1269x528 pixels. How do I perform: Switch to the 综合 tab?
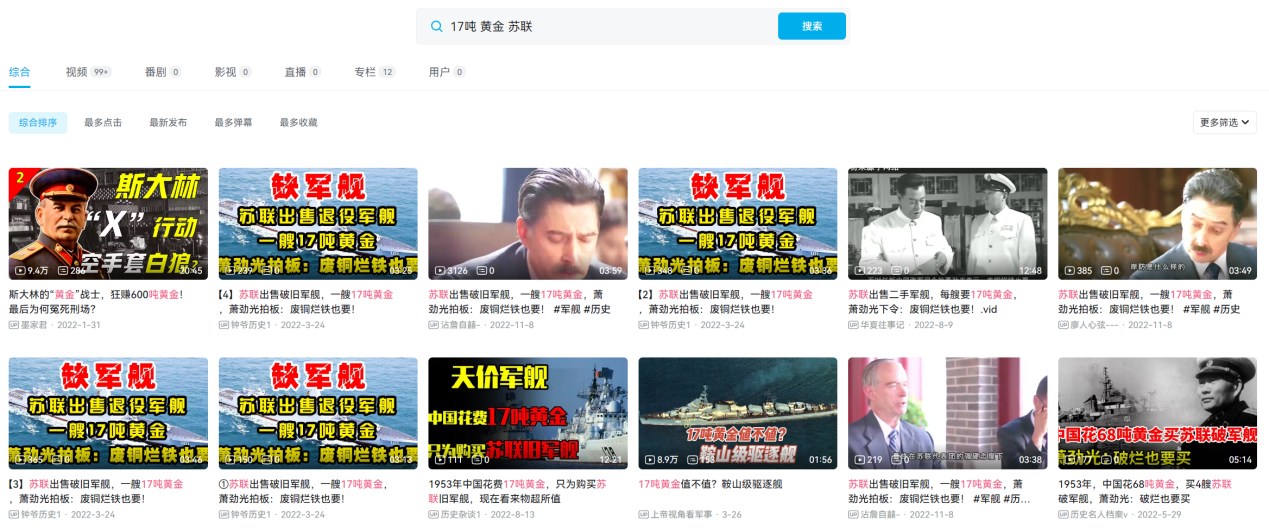tap(19, 72)
